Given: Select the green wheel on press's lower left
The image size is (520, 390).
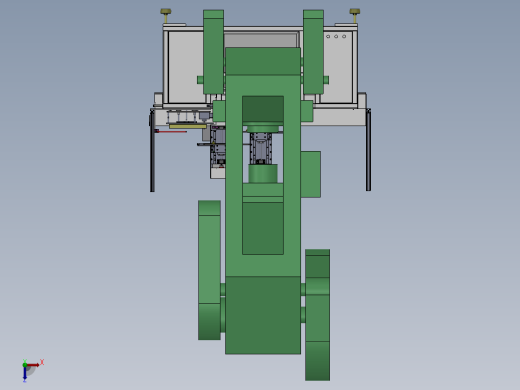Looking at the screenshot, I should click(209, 270).
